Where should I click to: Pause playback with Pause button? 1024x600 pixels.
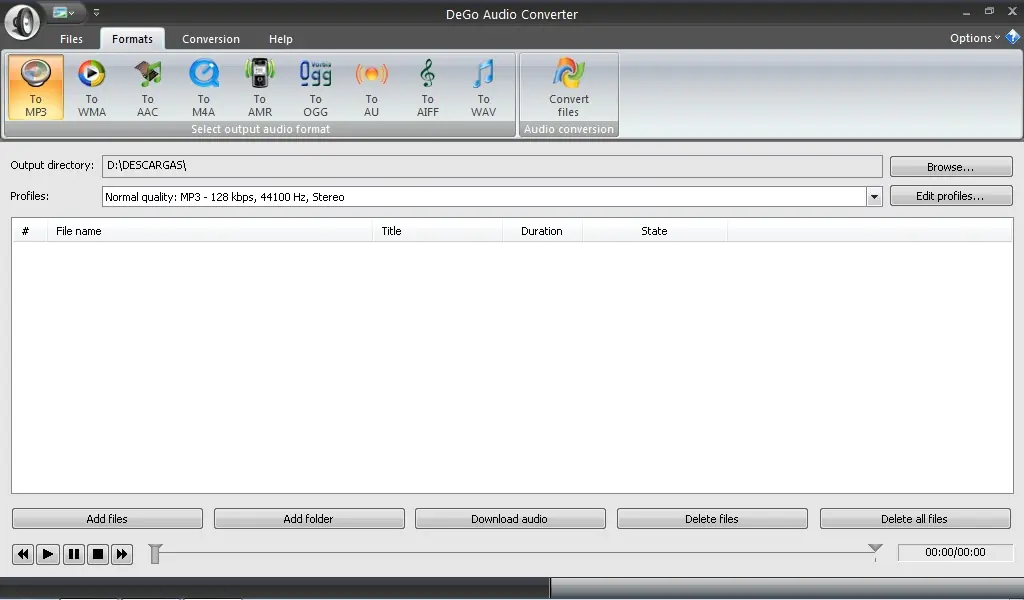pos(73,554)
